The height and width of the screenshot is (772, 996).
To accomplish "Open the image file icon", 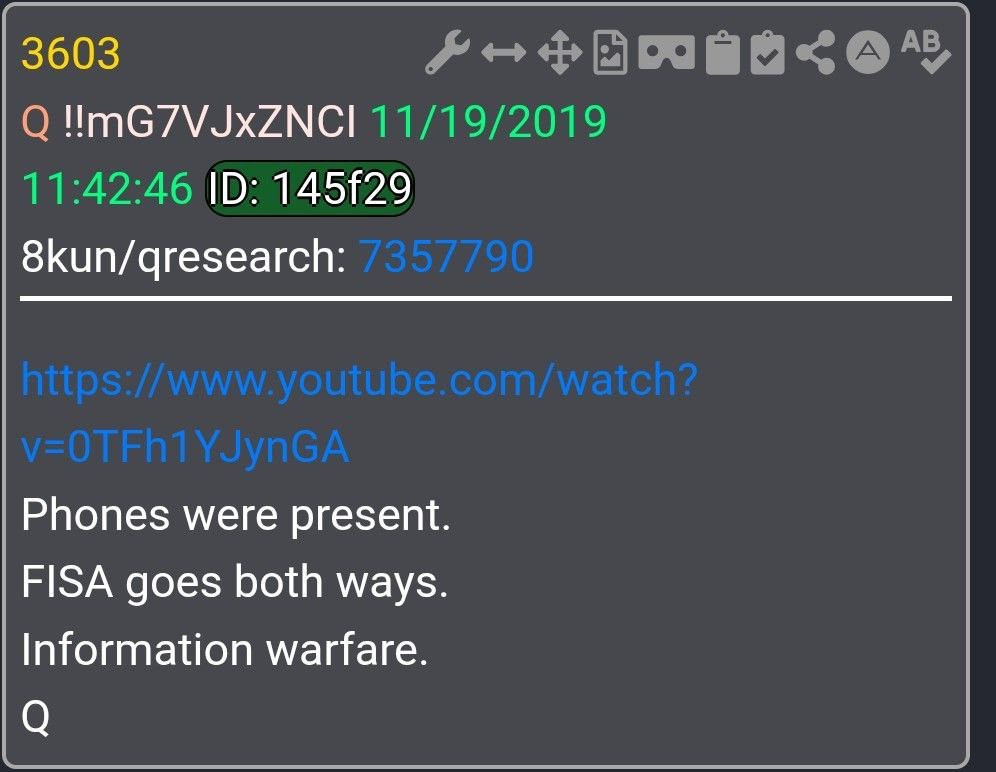I will pyautogui.click(x=610, y=52).
